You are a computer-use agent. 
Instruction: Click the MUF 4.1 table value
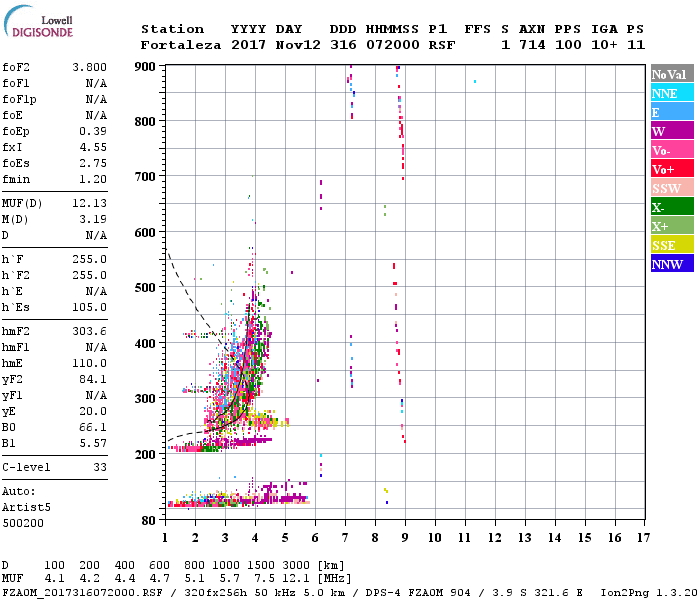tap(54, 579)
